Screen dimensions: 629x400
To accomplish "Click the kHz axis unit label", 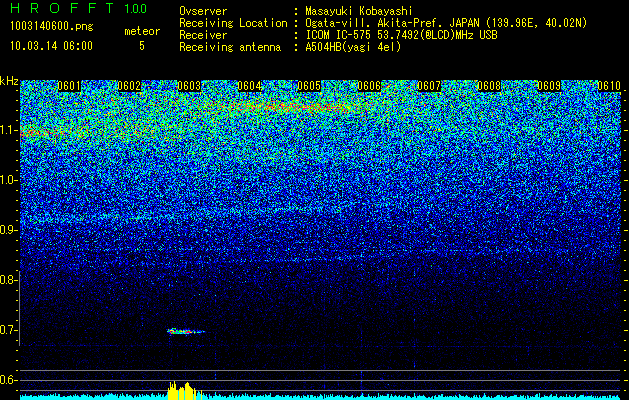I will [x=9, y=81].
